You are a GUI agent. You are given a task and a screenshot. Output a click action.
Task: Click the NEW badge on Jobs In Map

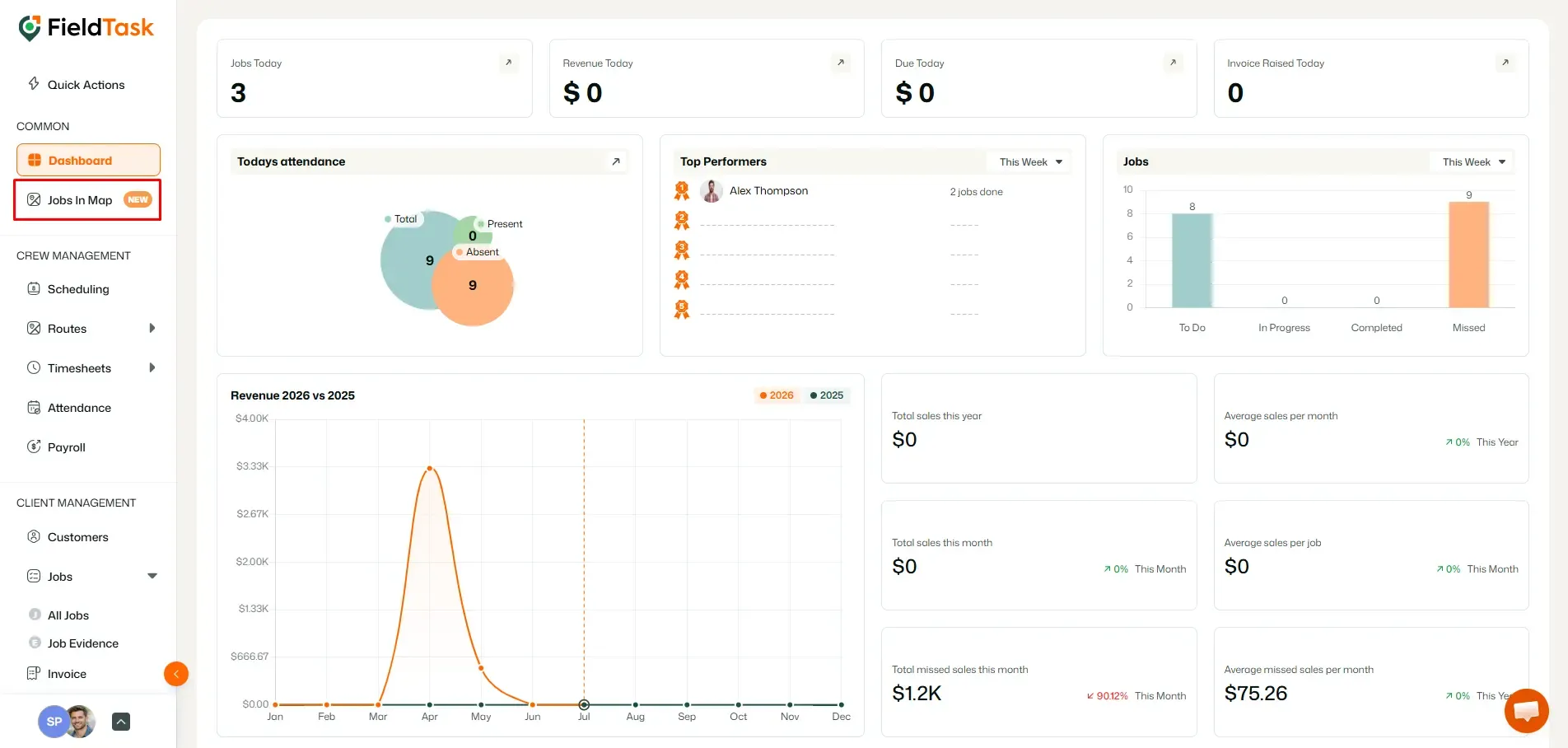coord(138,199)
